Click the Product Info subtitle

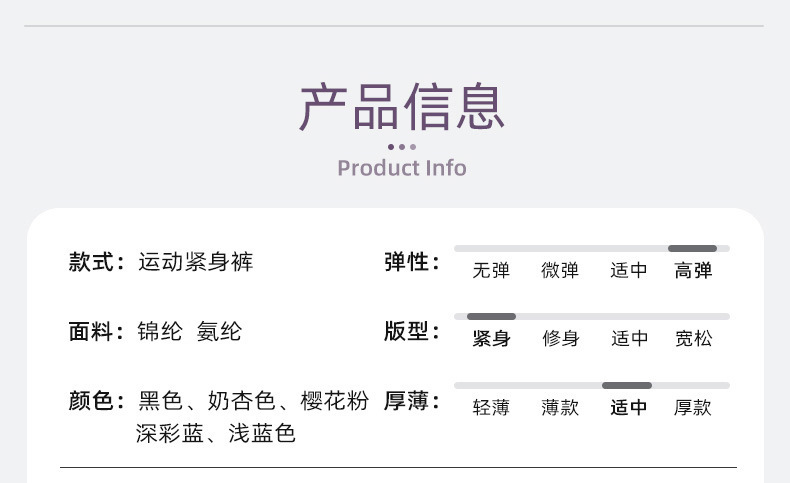point(402,168)
